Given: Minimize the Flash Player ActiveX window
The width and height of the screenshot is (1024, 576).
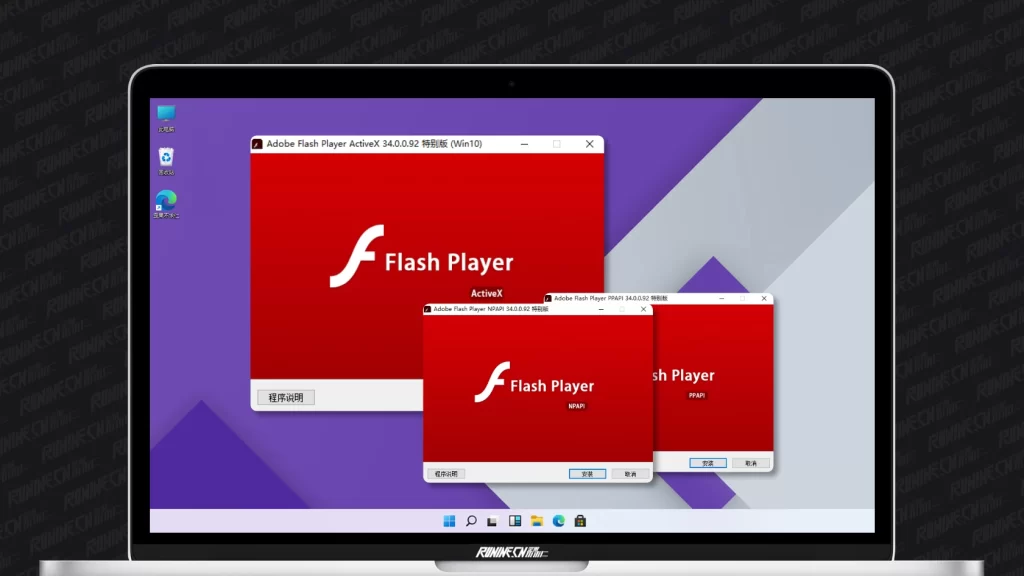Looking at the screenshot, I should pos(524,144).
